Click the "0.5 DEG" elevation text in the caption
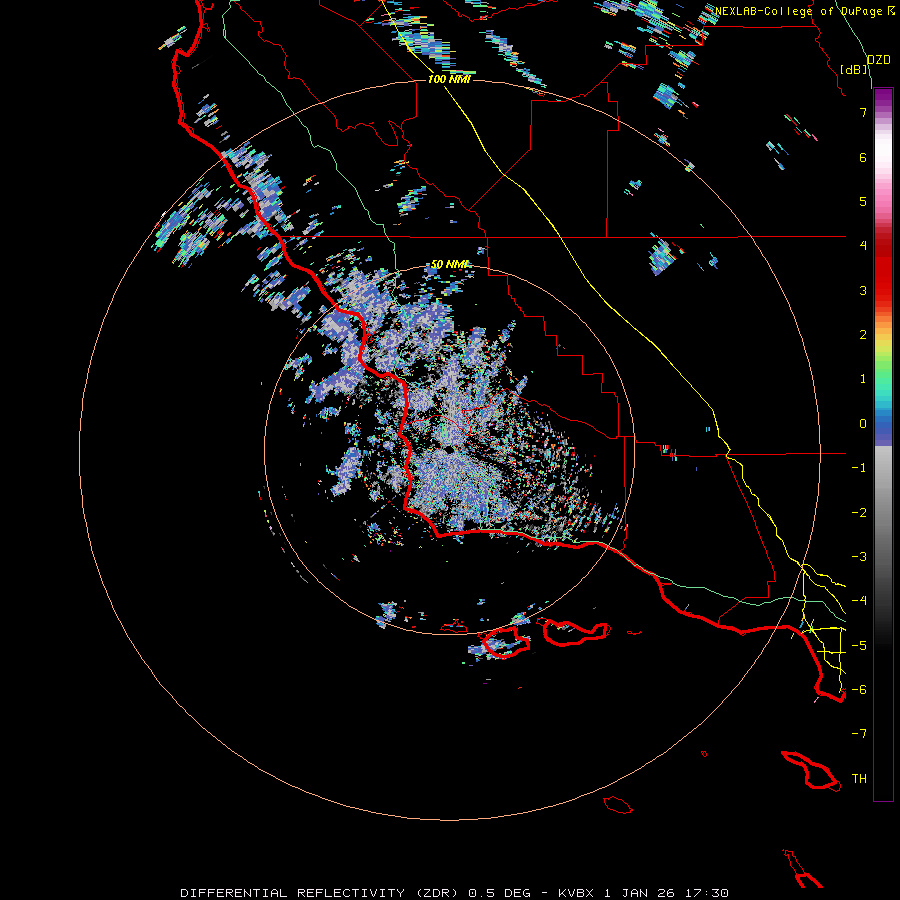900x900 pixels. [499, 893]
